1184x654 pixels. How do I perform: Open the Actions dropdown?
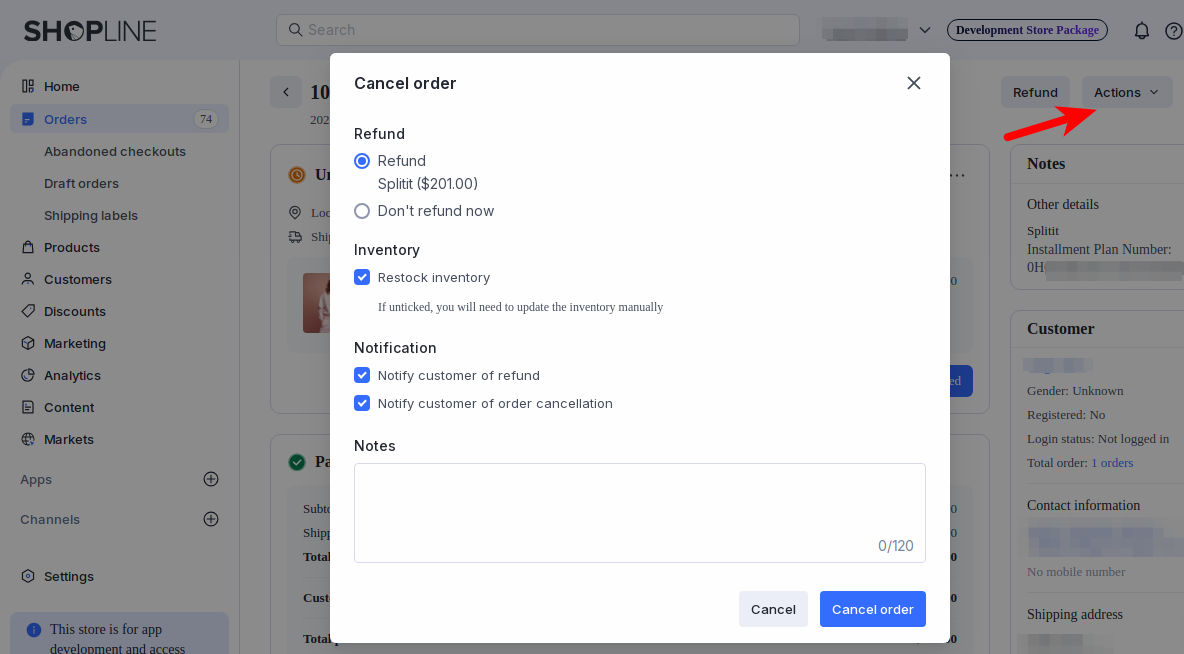(1127, 92)
